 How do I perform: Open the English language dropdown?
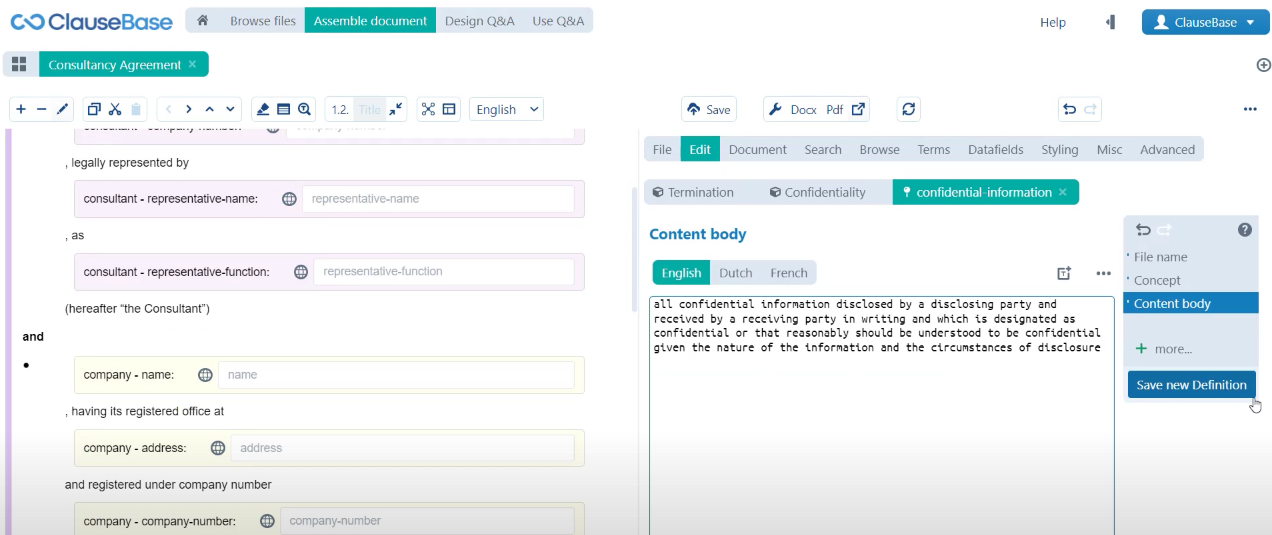coord(507,109)
